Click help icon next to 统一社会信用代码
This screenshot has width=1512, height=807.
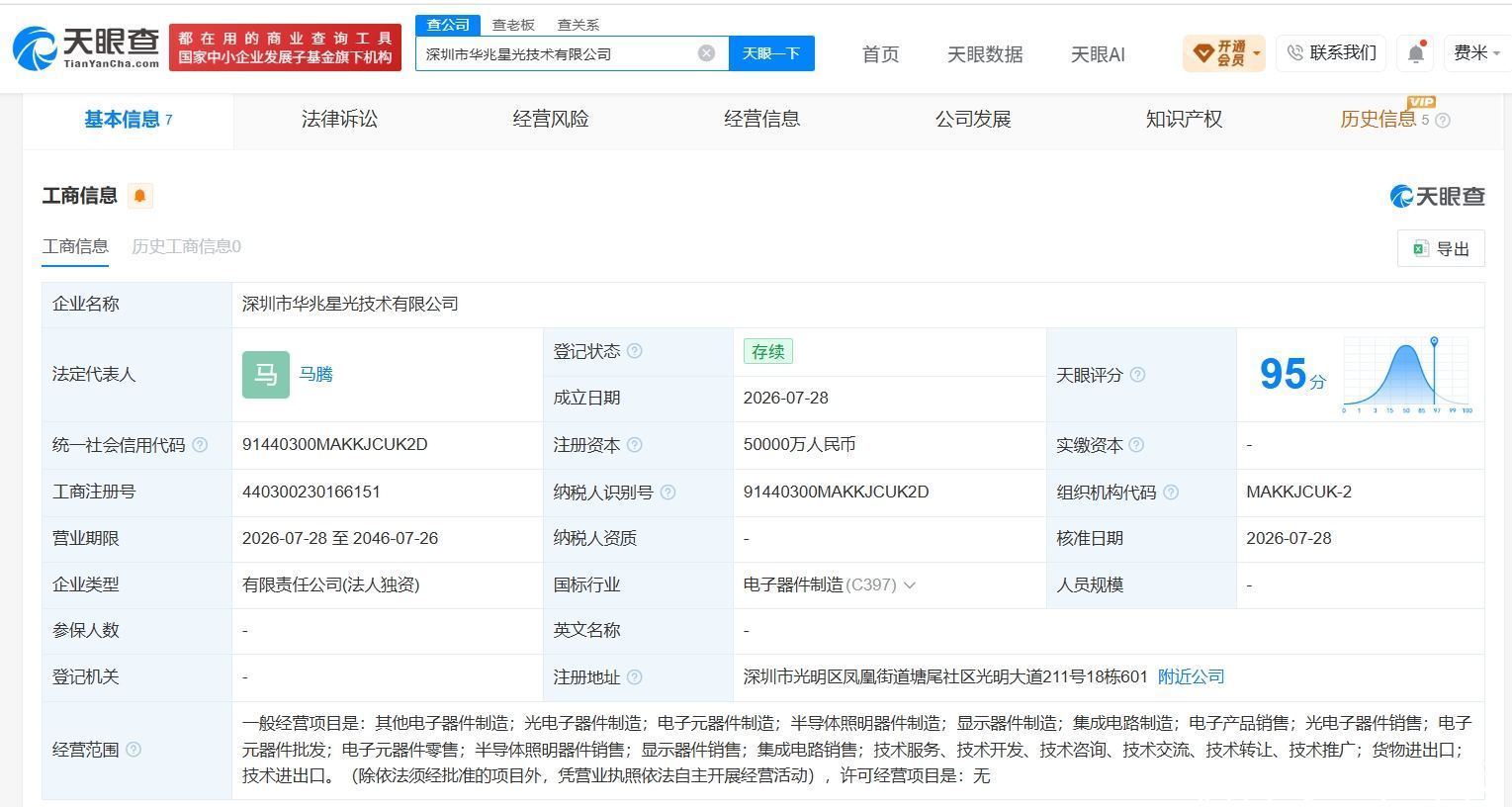pos(200,445)
